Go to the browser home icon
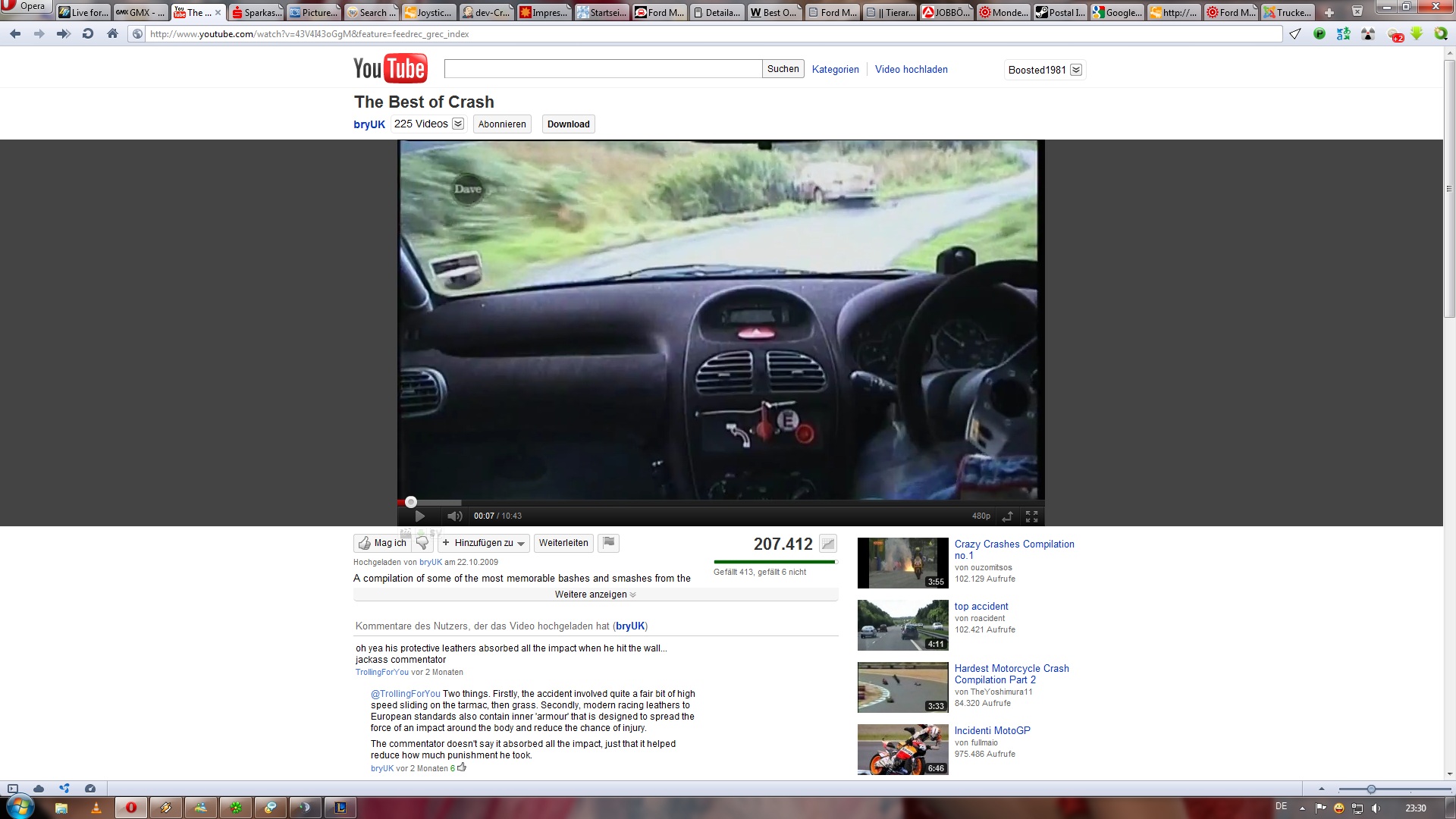This screenshot has height=819, width=1456. coord(112,34)
